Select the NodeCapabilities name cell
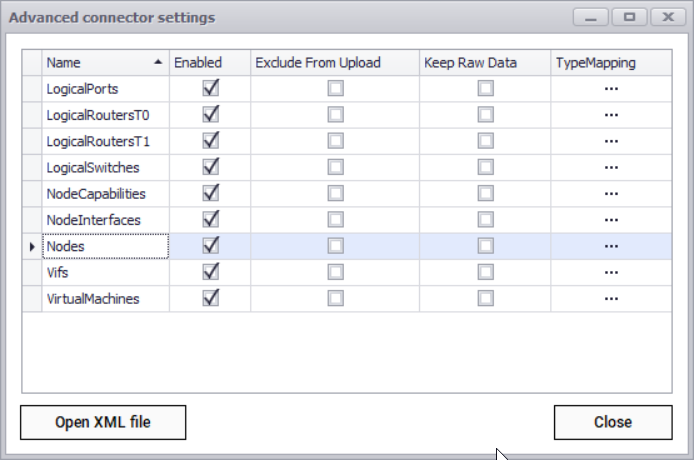Viewport: 694px width, 460px height. point(96,193)
